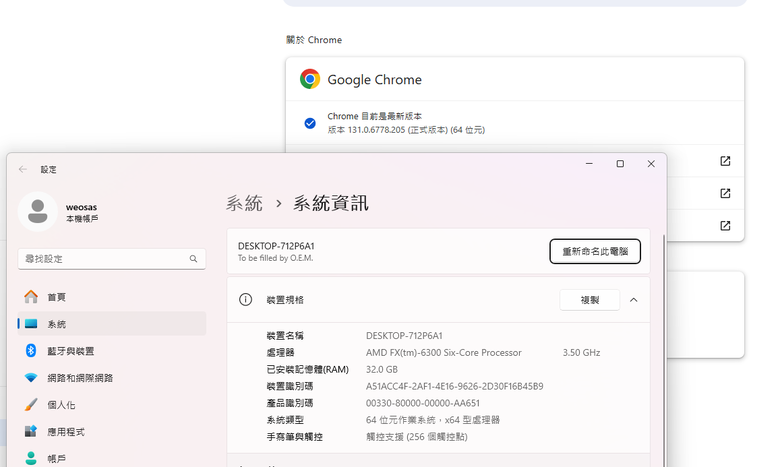Maximize the Settings window

click(x=620, y=164)
